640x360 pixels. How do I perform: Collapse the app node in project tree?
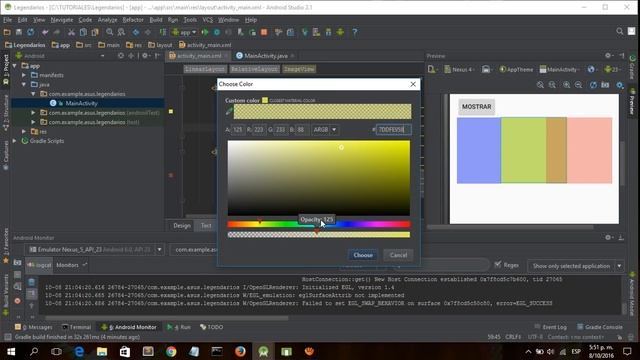pos(15,66)
